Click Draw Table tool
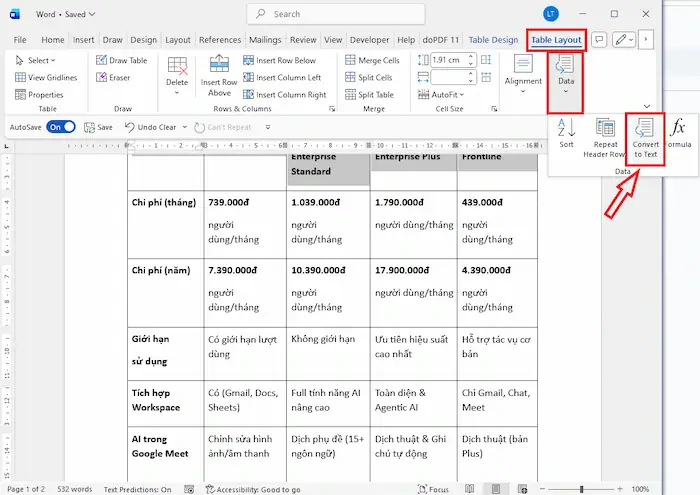The width and height of the screenshot is (700, 495). [x=121, y=60]
